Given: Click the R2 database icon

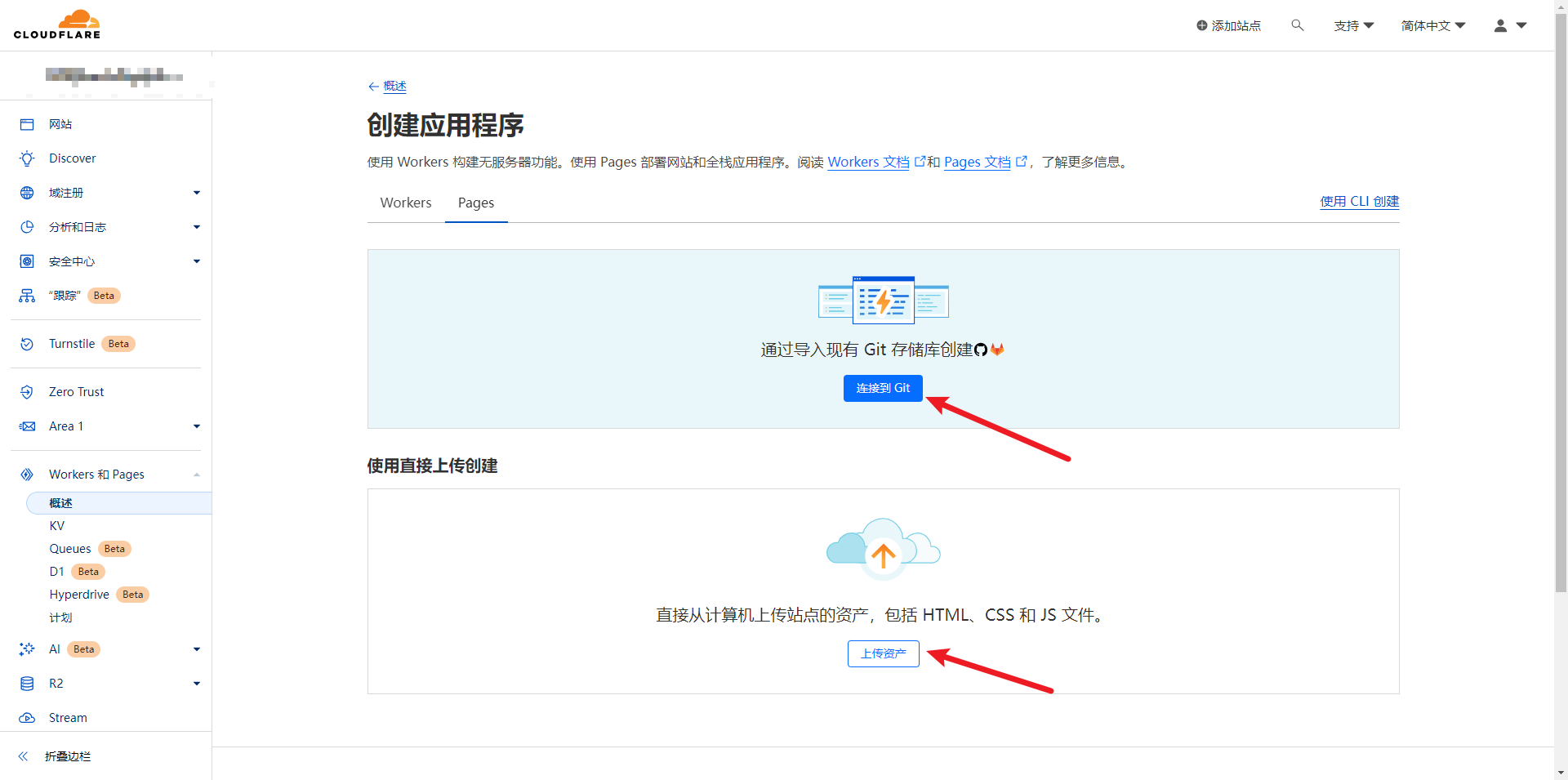Looking at the screenshot, I should point(27,684).
